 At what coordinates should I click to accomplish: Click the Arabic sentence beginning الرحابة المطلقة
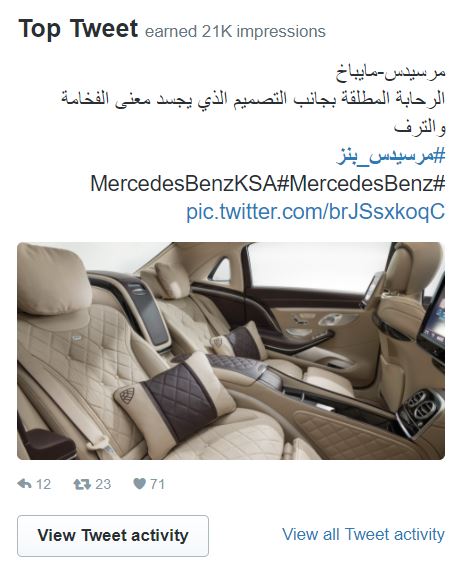coord(253,99)
